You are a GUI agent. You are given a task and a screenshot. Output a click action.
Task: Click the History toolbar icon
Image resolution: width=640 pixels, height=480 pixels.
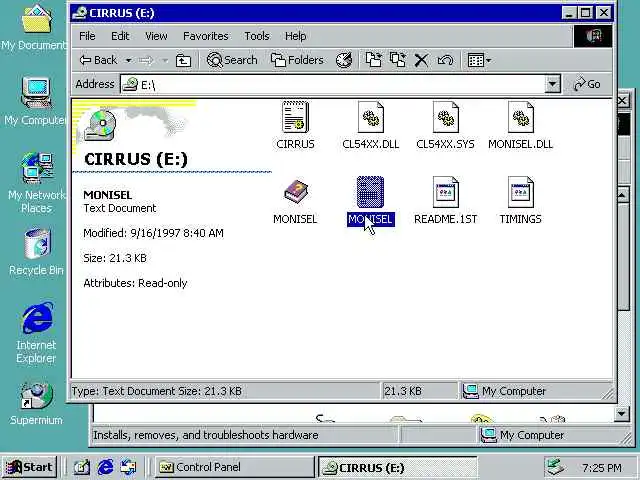pos(344,60)
